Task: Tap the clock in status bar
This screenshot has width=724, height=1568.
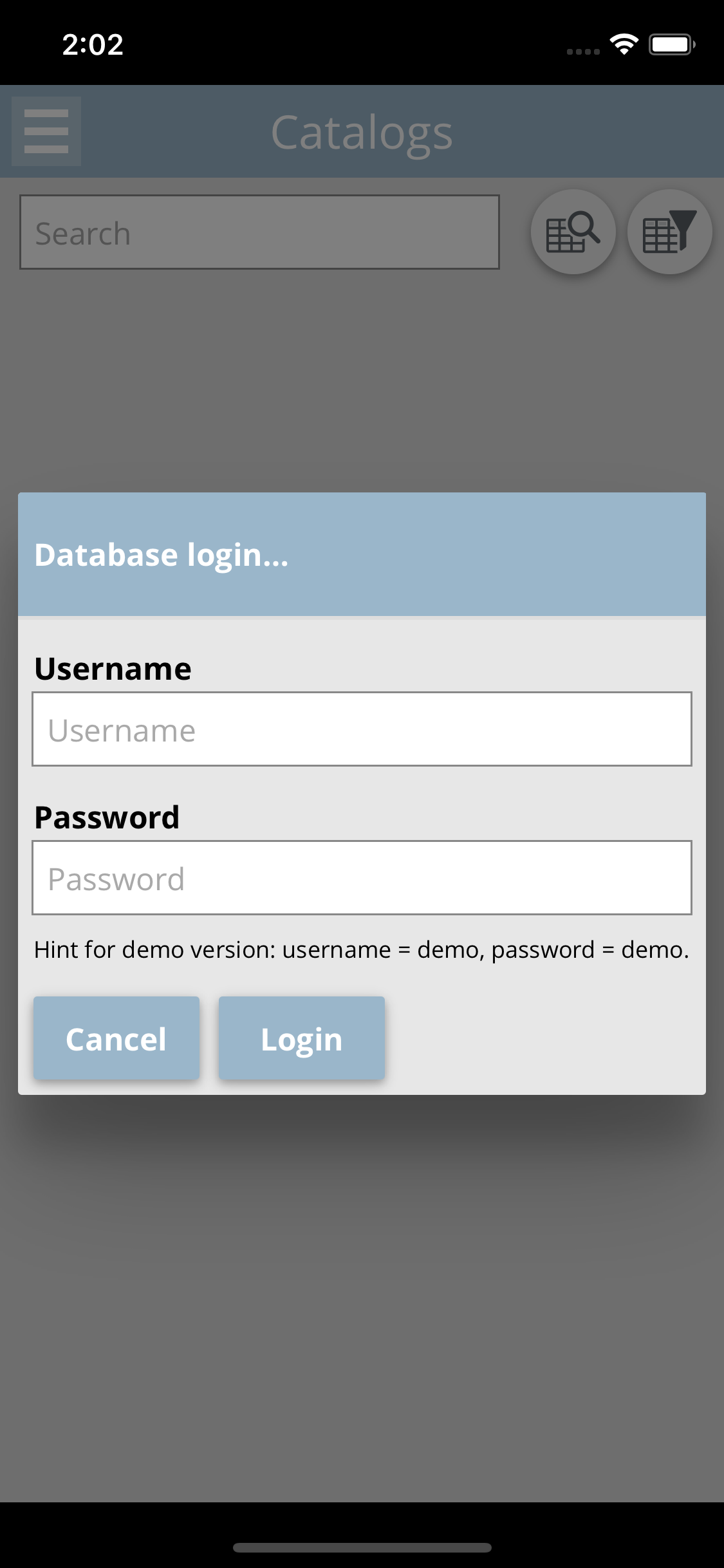Action: point(93,44)
